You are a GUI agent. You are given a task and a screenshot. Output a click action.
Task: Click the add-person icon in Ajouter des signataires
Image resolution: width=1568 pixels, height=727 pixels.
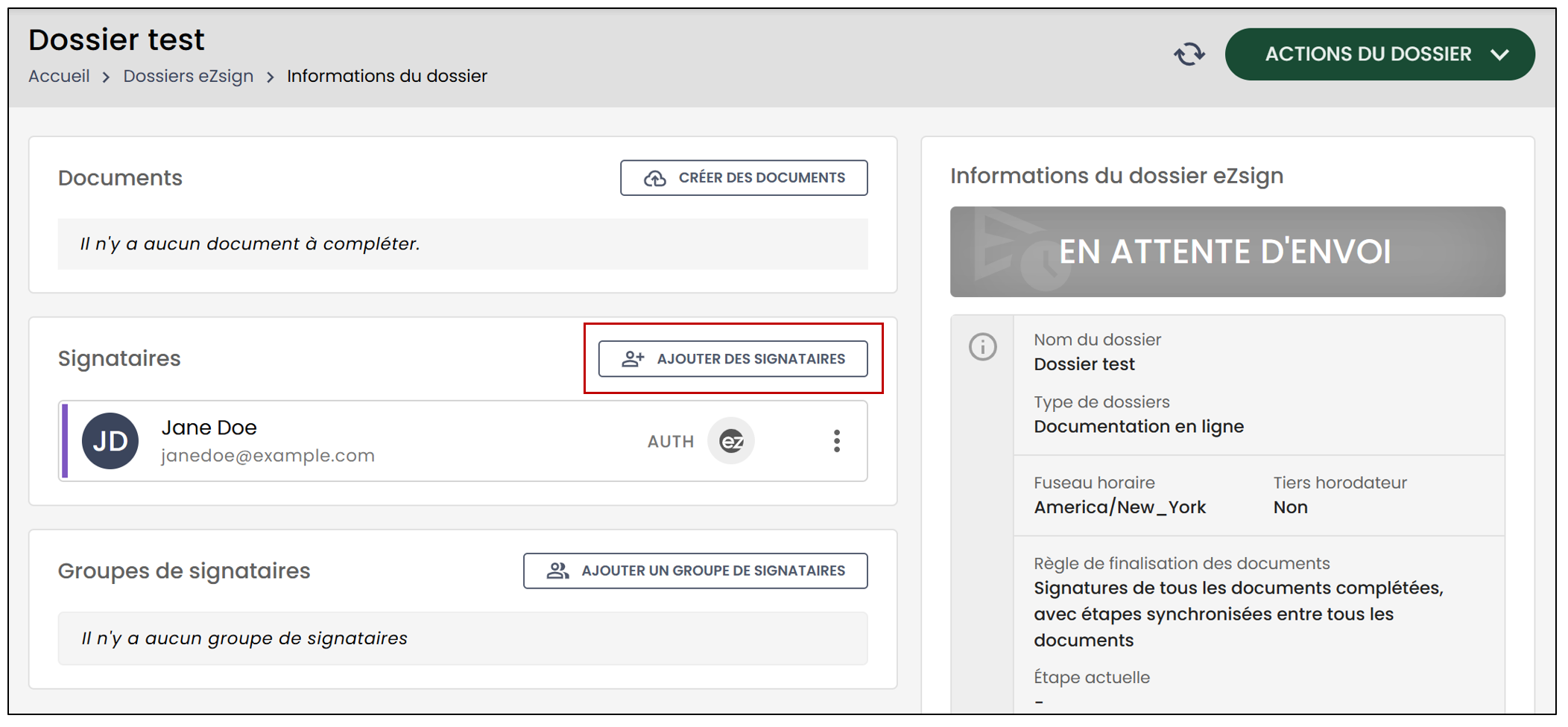point(633,359)
